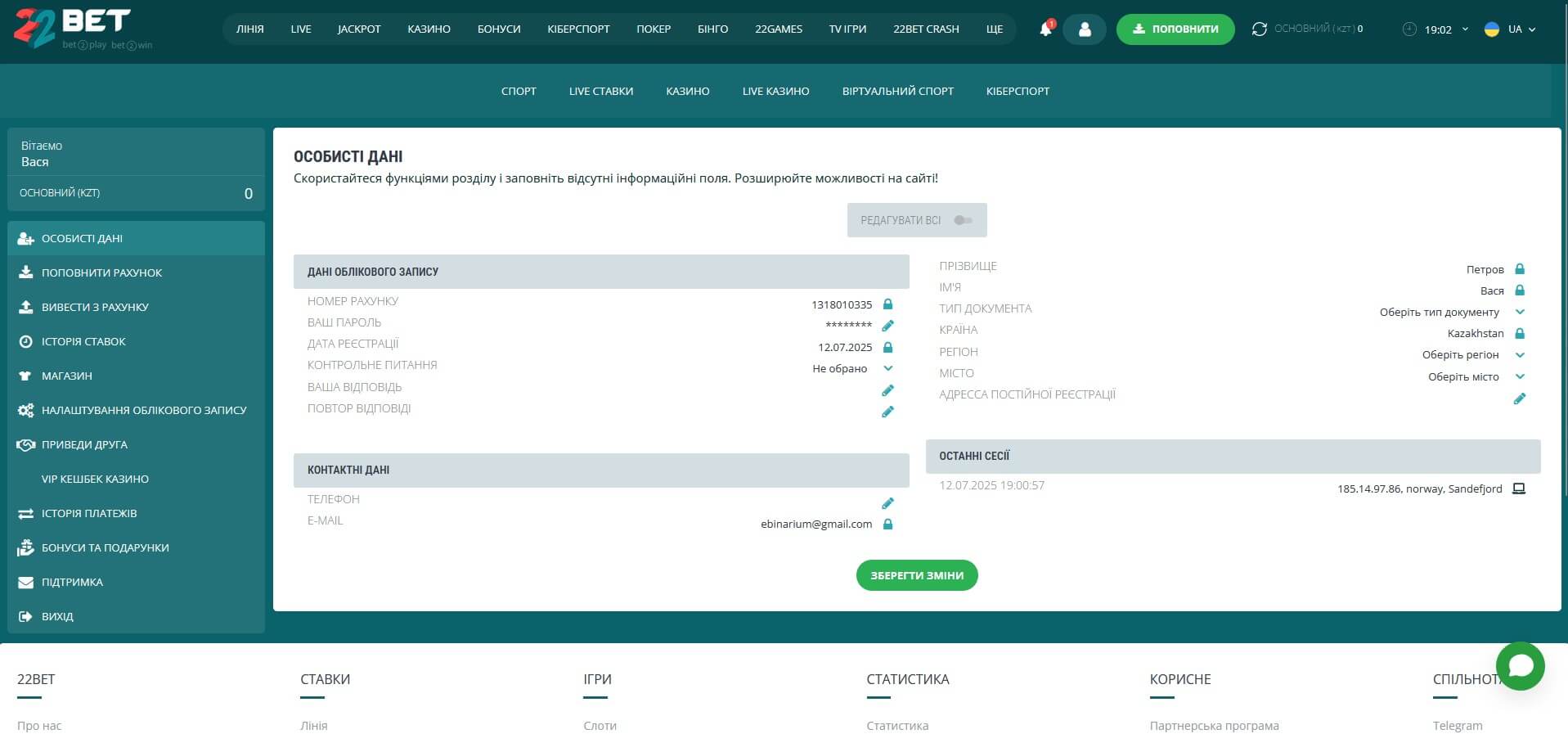The width and height of the screenshot is (1568, 743).
Task: Expand the UA language chevron
Action: tap(1532, 29)
